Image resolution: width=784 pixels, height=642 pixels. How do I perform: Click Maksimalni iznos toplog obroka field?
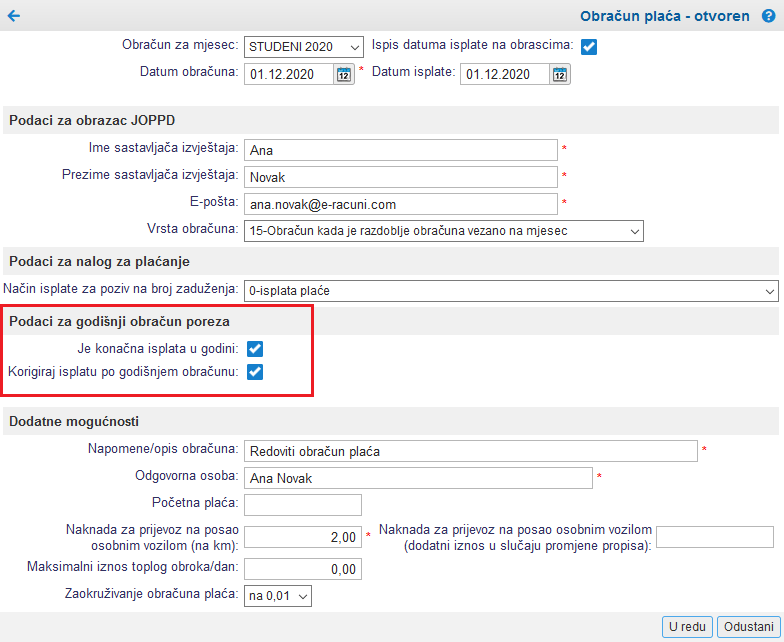[302, 569]
